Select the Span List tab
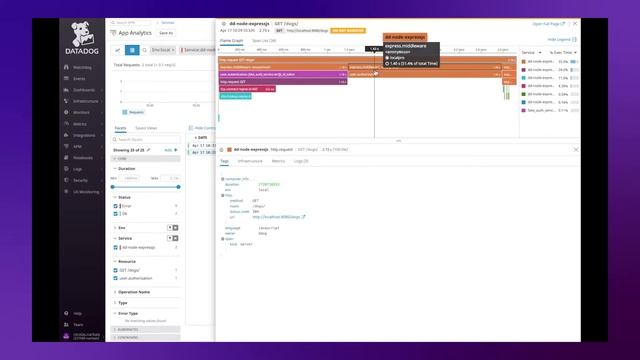Viewport: 640px width, 360px height. (264, 41)
